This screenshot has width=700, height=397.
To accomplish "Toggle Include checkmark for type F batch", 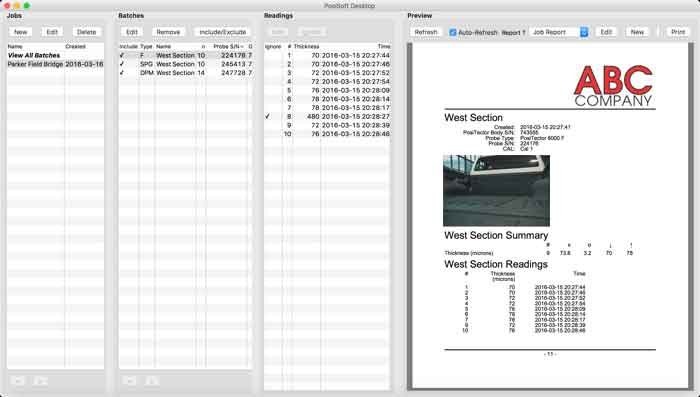I will [122, 55].
